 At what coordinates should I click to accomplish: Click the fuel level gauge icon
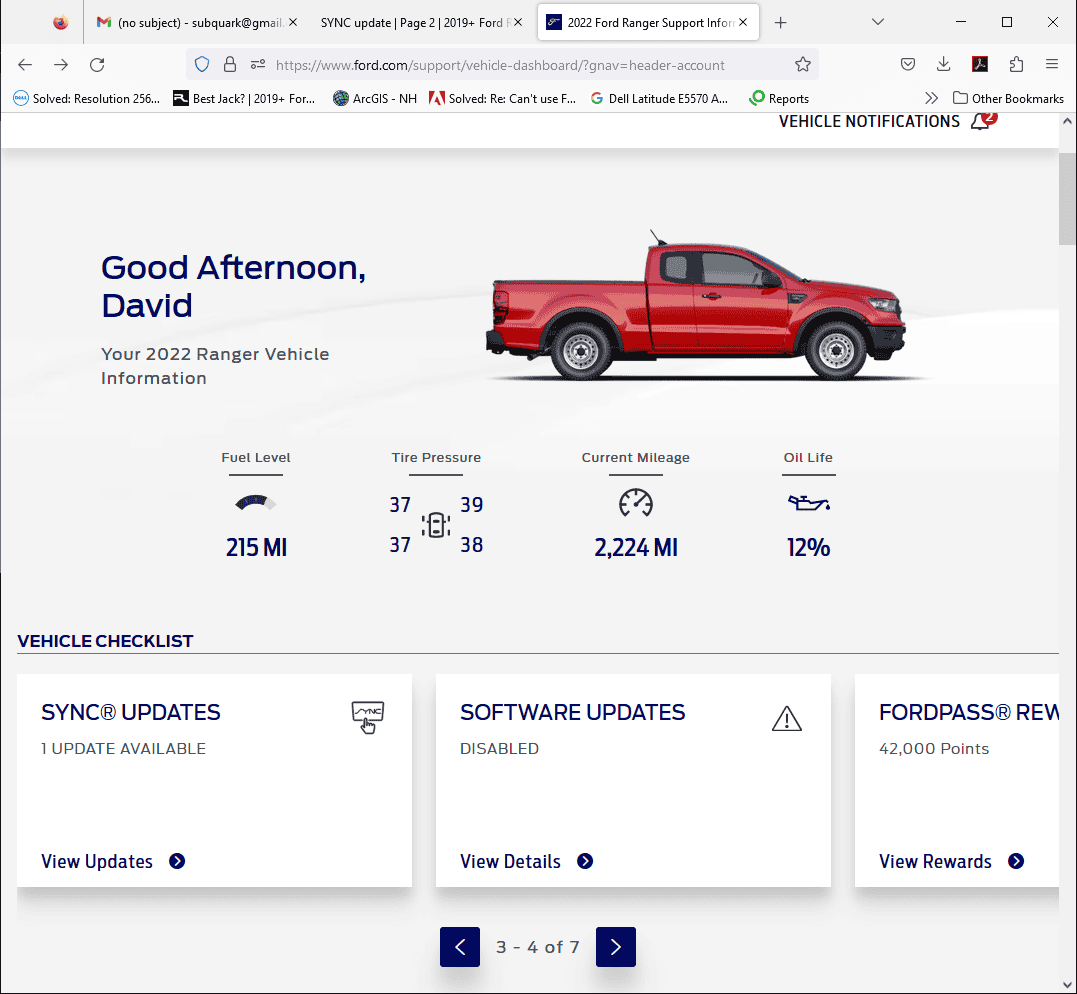256,503
